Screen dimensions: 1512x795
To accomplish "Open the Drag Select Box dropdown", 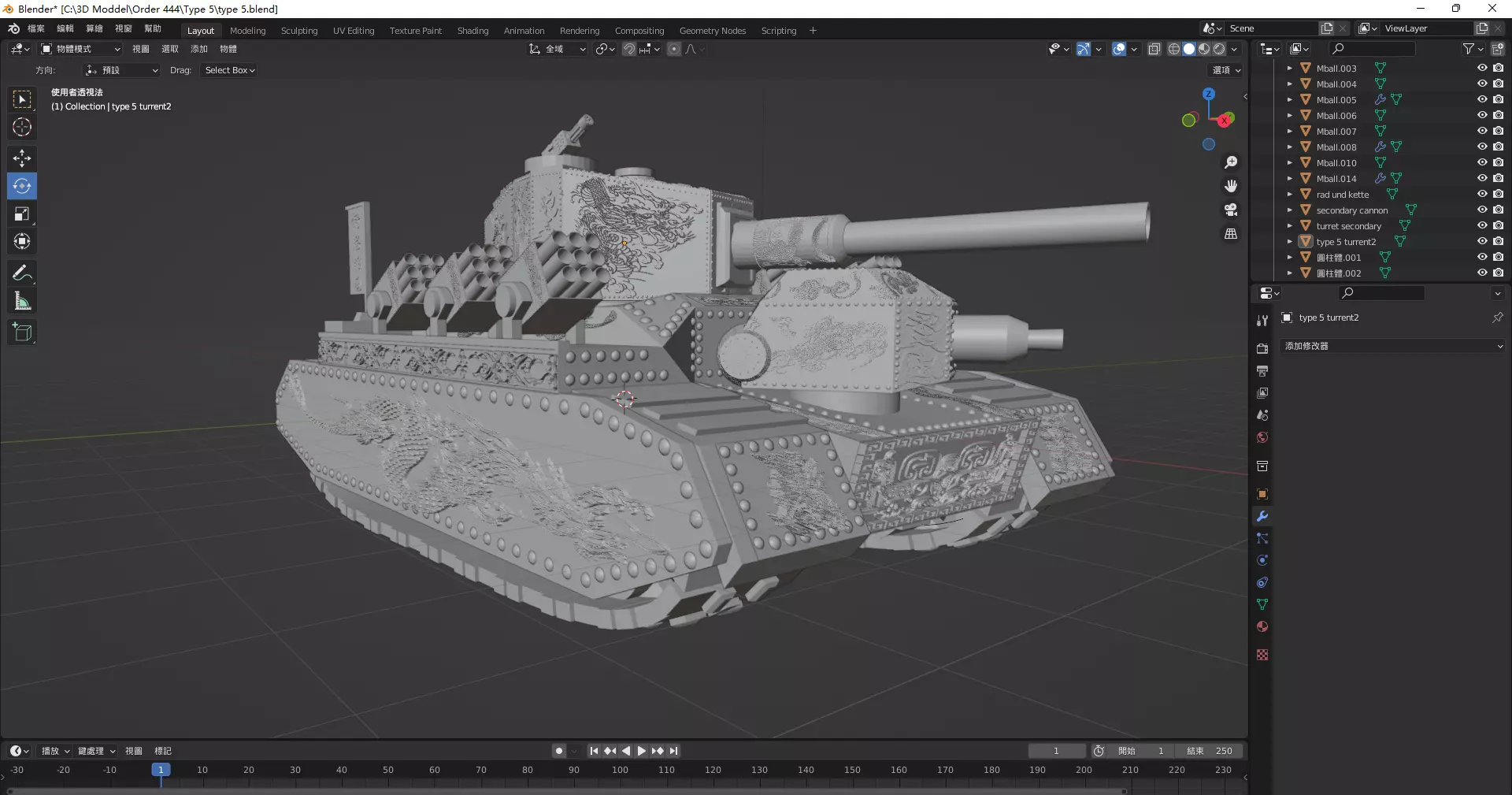I will [x=229, y=70].
